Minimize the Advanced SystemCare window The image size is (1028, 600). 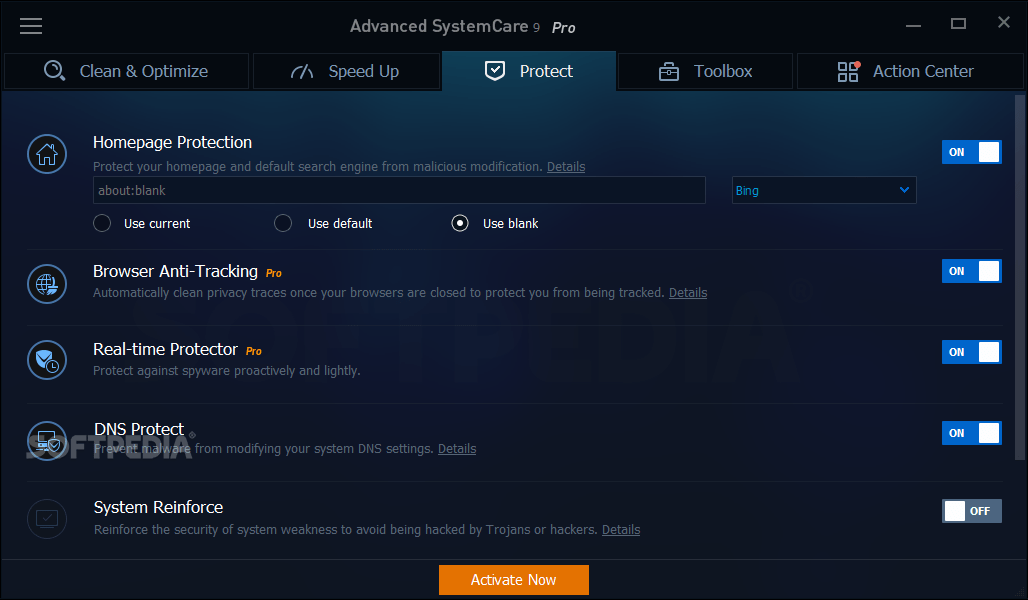913,25
